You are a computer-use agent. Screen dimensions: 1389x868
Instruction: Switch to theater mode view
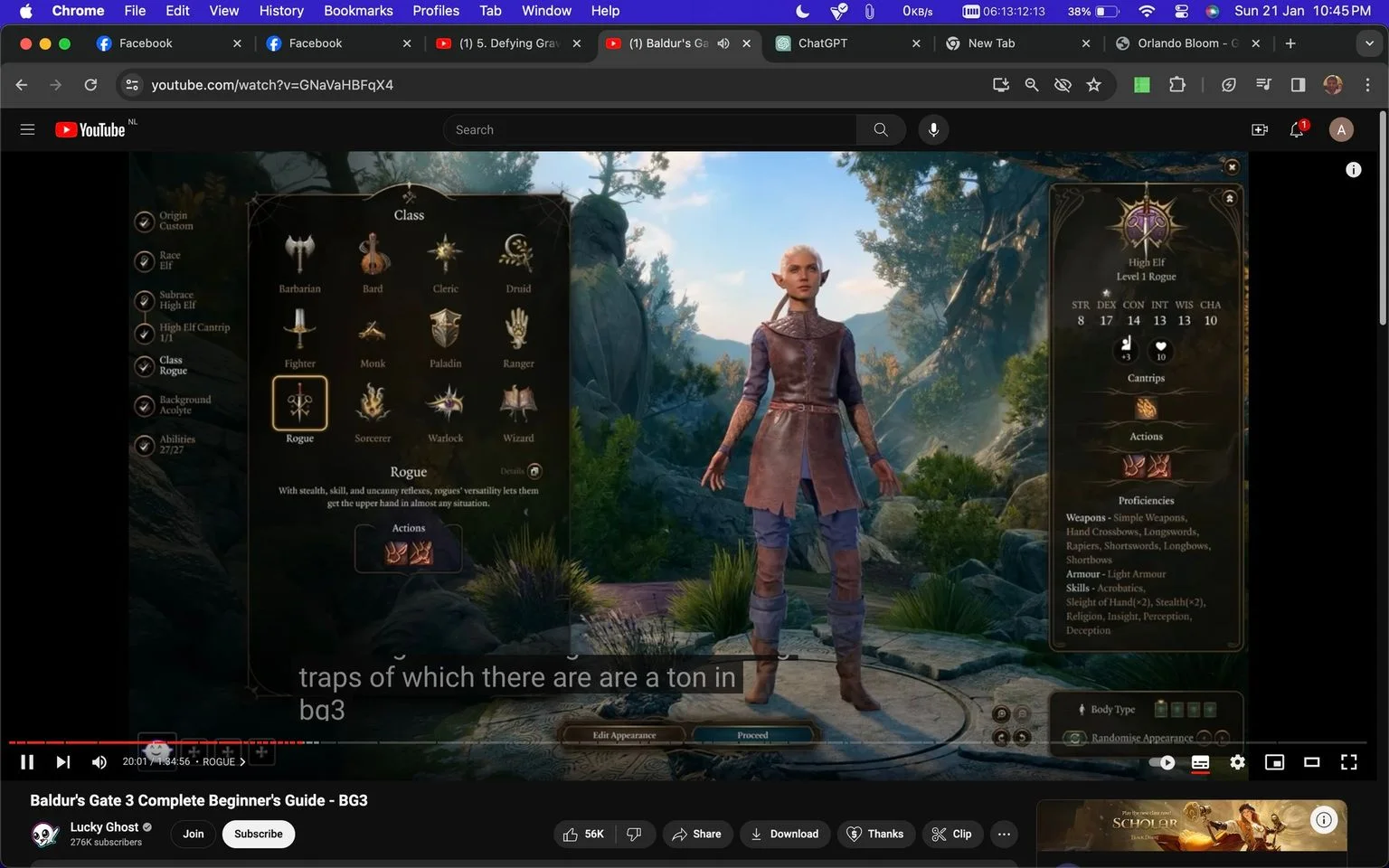(1311, 762)
